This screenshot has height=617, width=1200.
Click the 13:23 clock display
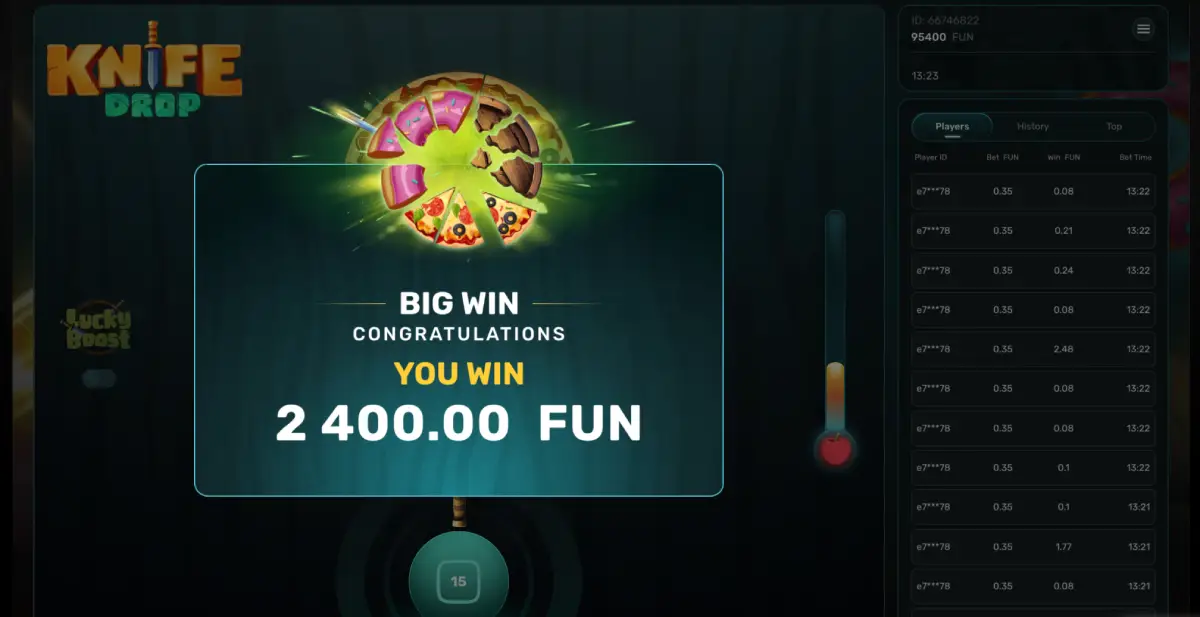click(x=925, y=75)
